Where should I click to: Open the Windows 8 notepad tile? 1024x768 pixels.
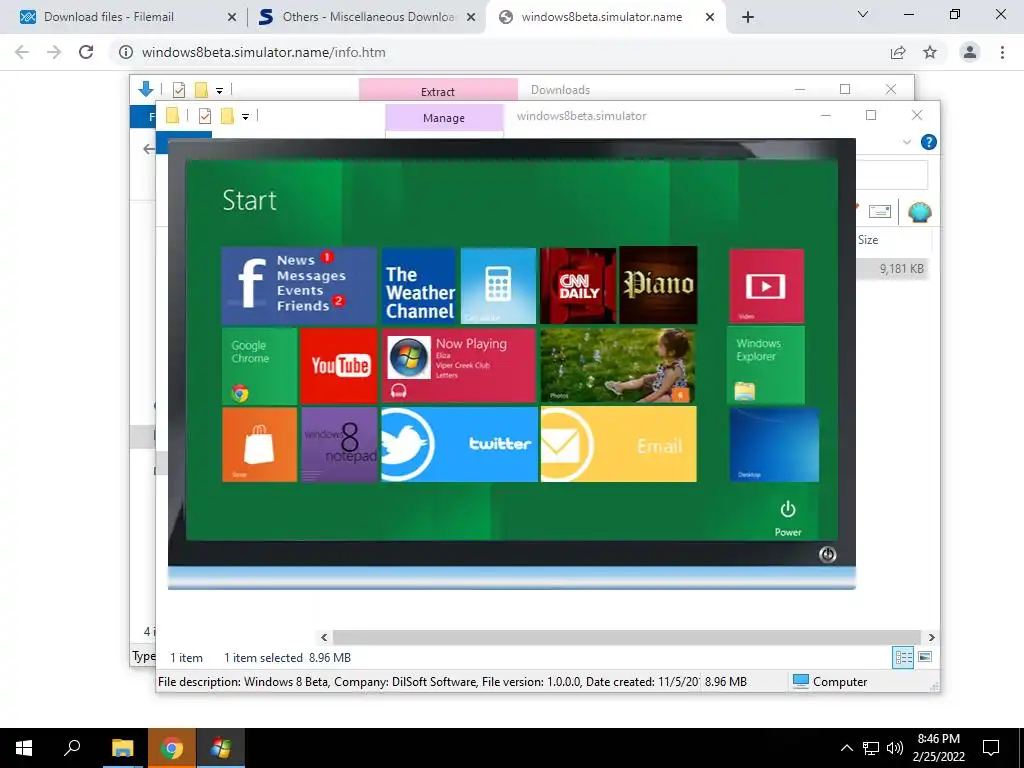point(339,445)
